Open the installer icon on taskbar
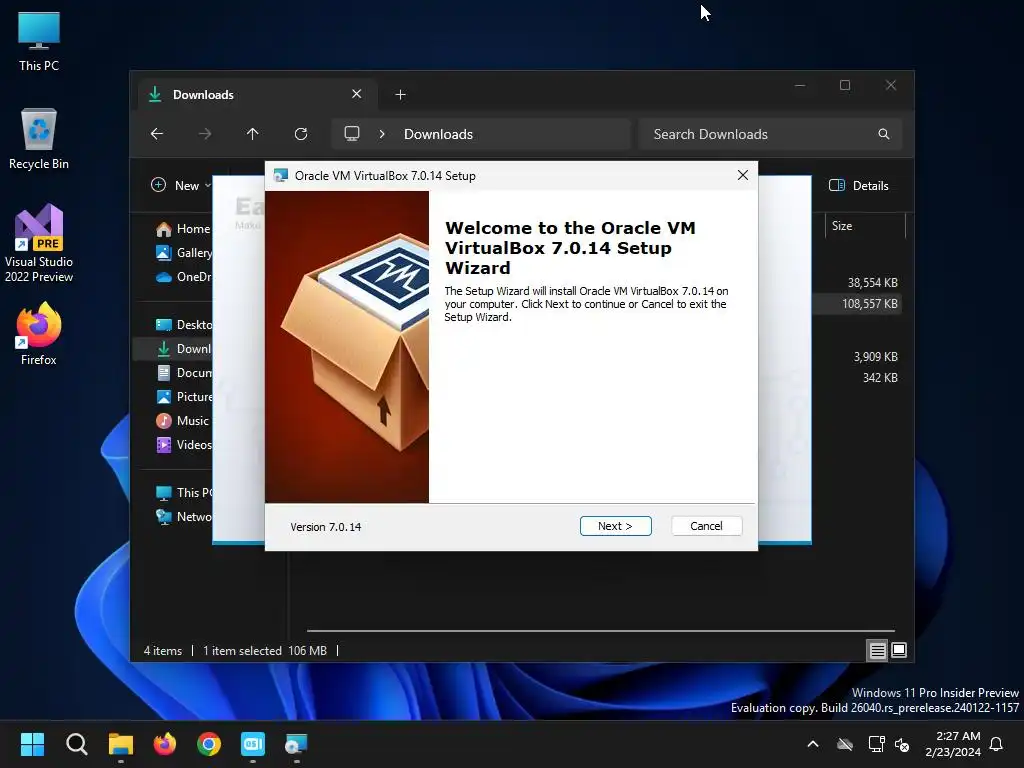The width and height of the screenshot is (1024, 768). coord(296,744)
